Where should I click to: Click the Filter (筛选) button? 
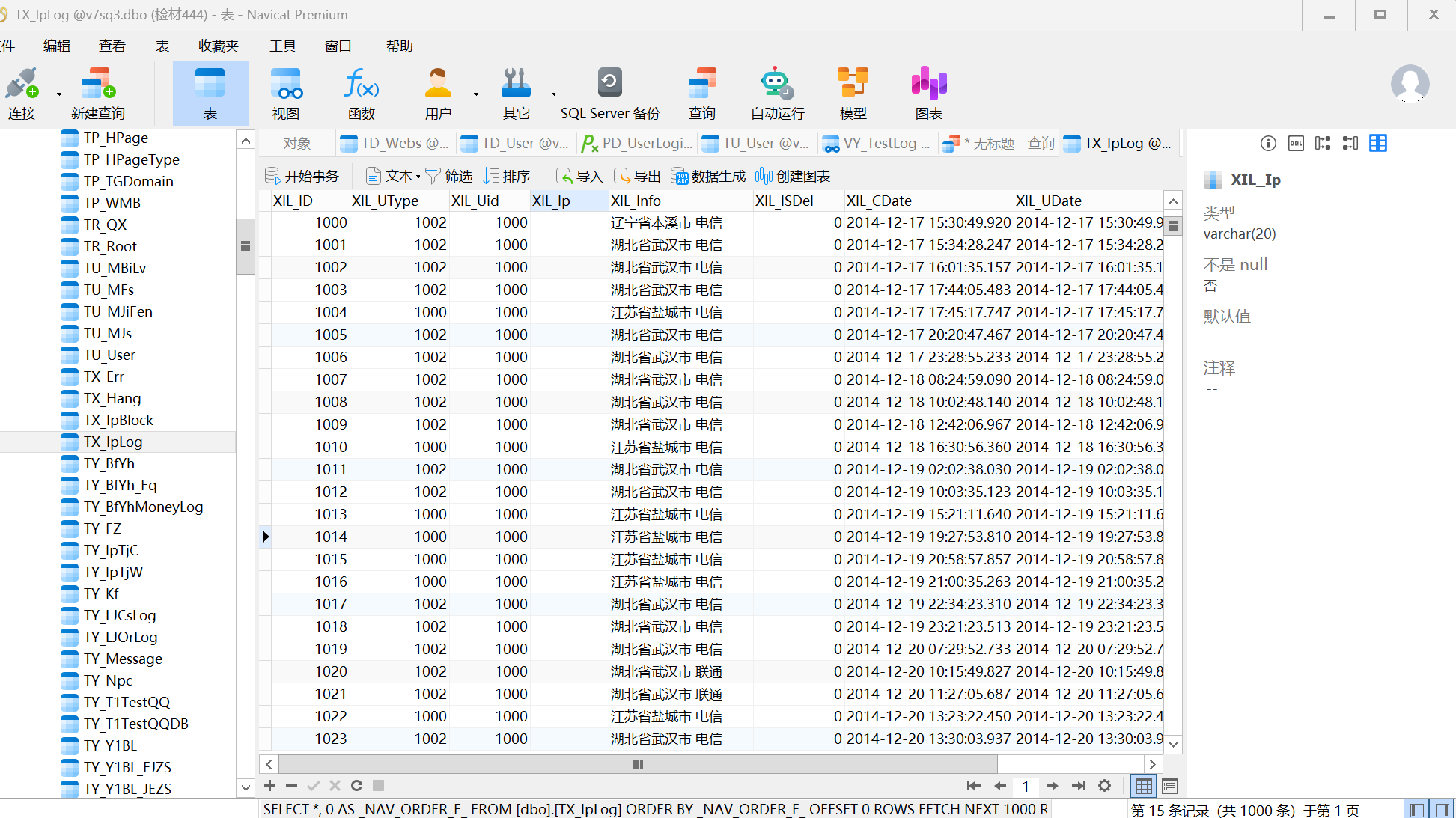tap(449, 176)
